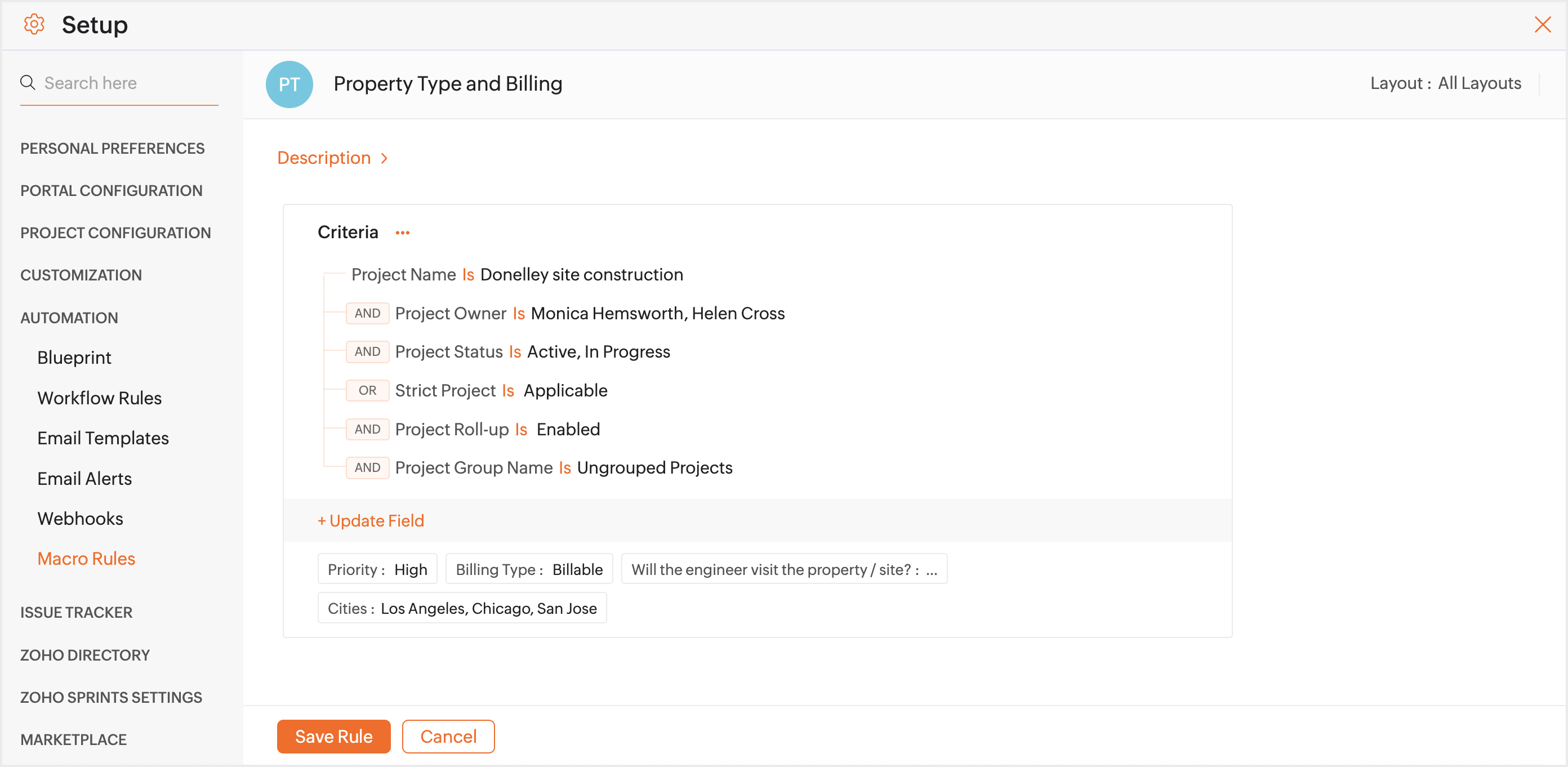Select Email Templates in sidebar

pos(103,438)
